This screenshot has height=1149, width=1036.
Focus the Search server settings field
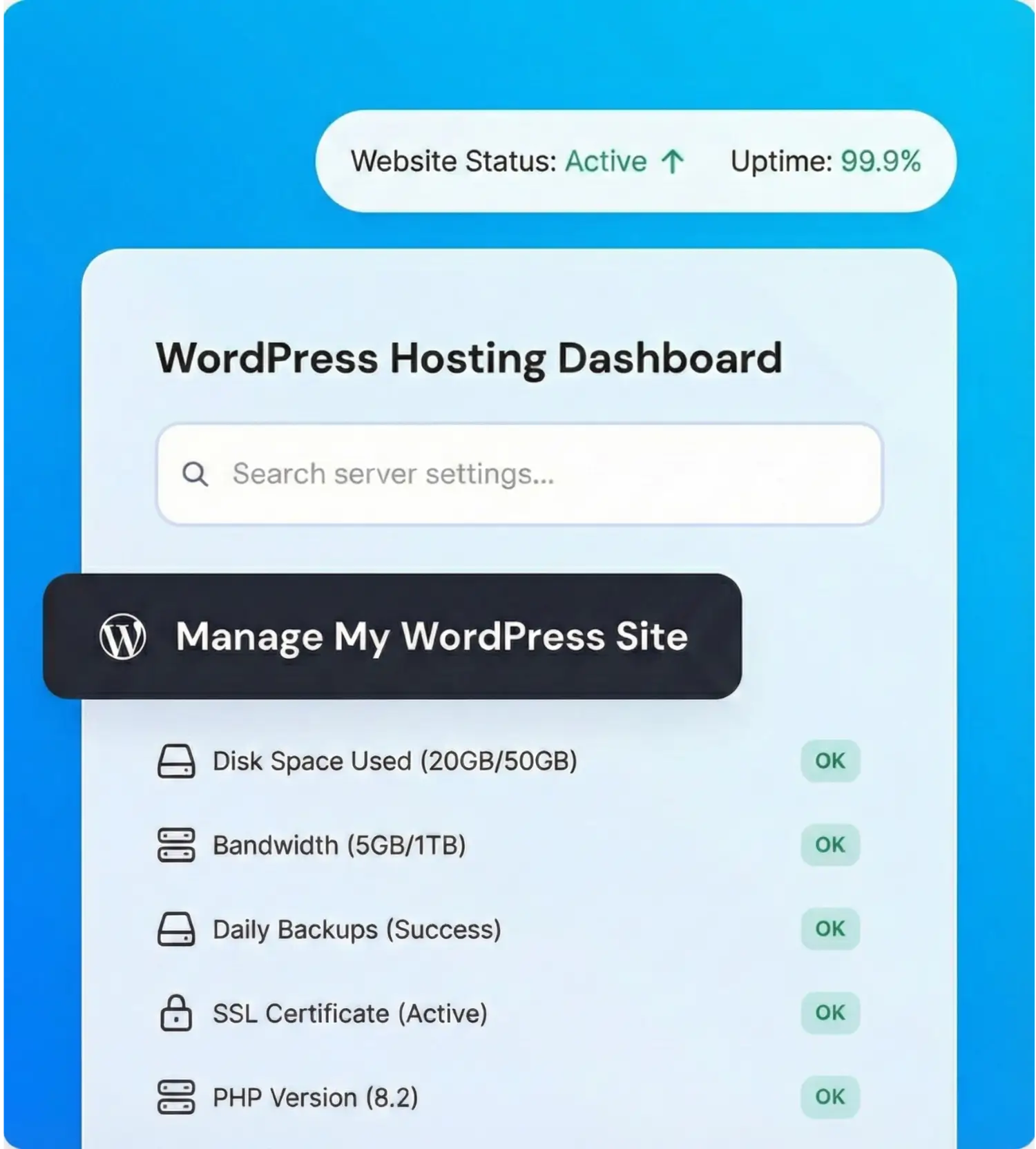[x=519, y=474]
